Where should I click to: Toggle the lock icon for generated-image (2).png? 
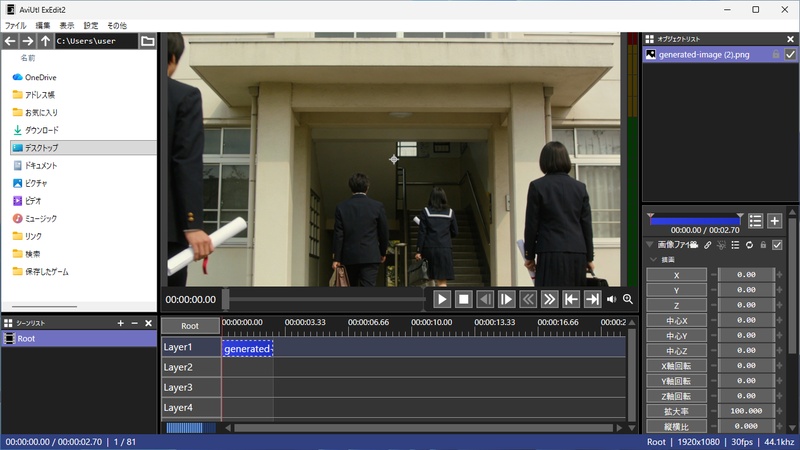point(777,54)
